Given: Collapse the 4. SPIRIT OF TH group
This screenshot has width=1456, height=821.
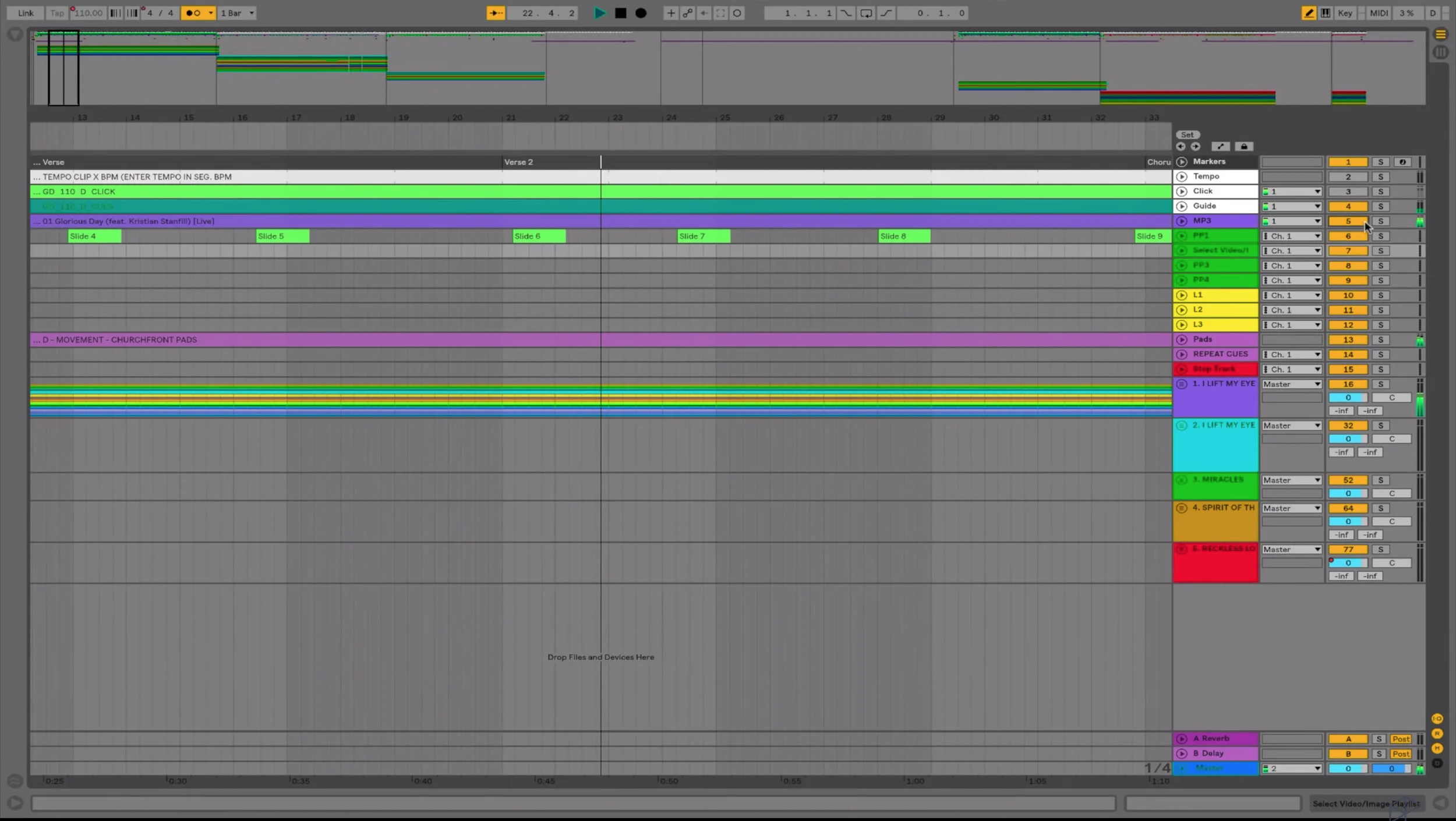Looking at the screenshot, I should click(x=1182, y=508).
